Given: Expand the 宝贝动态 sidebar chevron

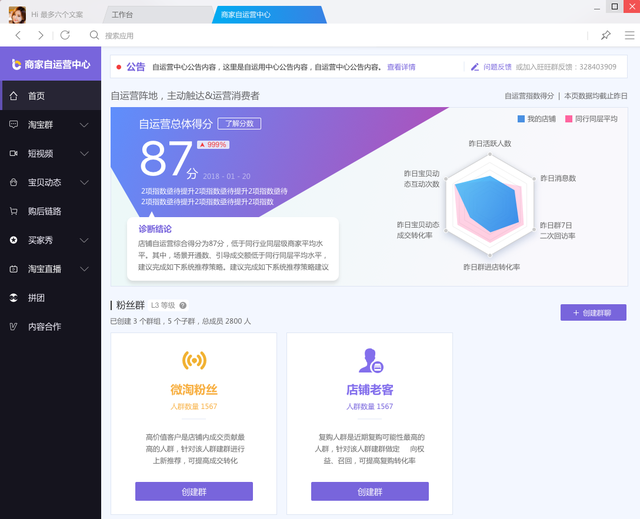Looking at the screenshot, I should [84, 182].
